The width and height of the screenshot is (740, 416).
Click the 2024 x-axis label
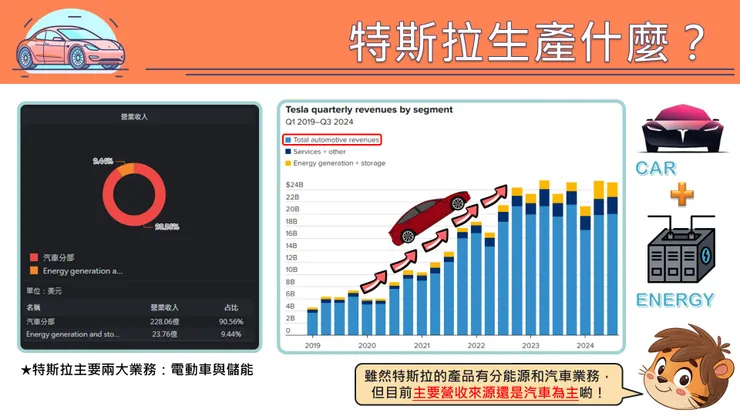pyautogui.click(x=585, y=345)
